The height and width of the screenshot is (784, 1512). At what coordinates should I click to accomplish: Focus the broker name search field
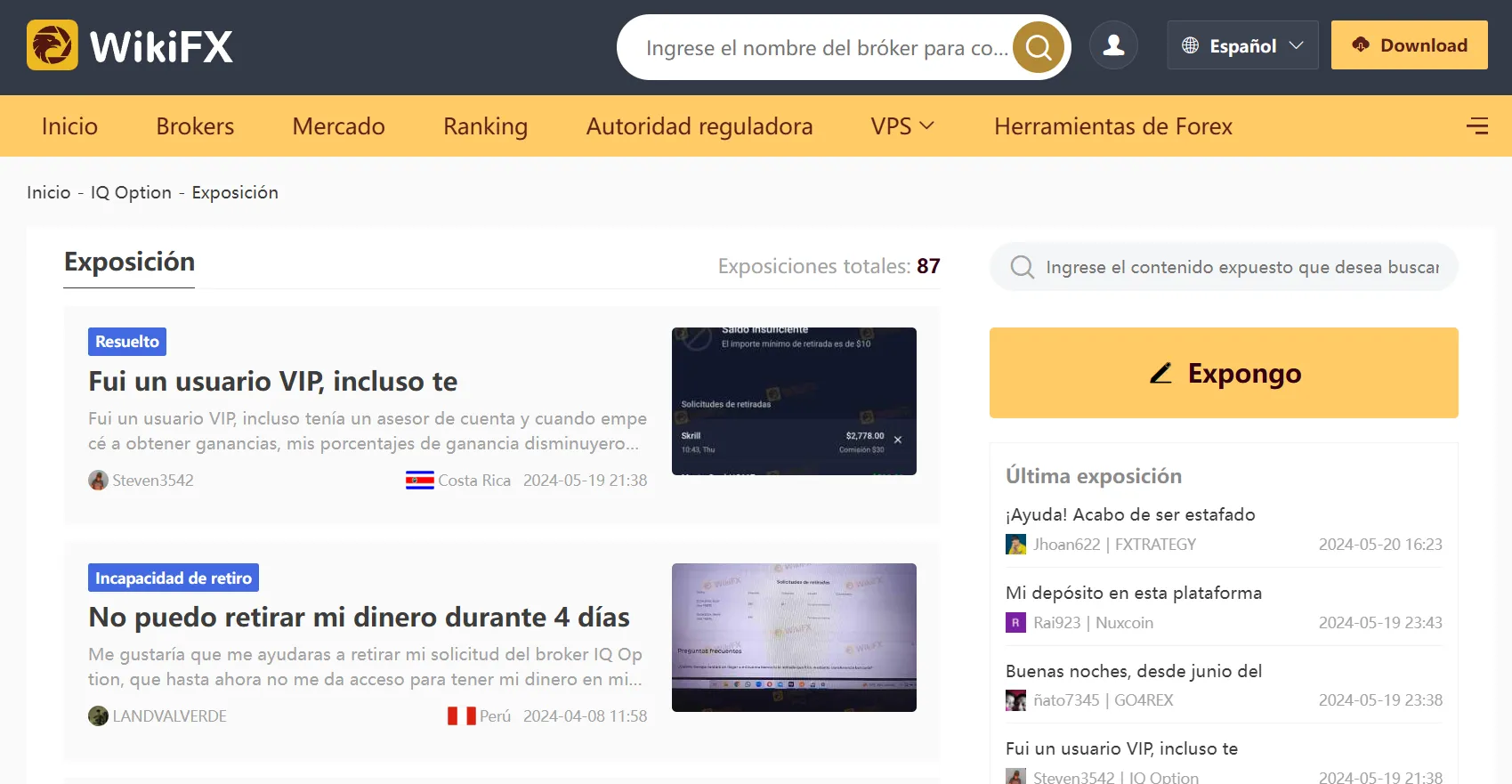[x=828, y=48]
